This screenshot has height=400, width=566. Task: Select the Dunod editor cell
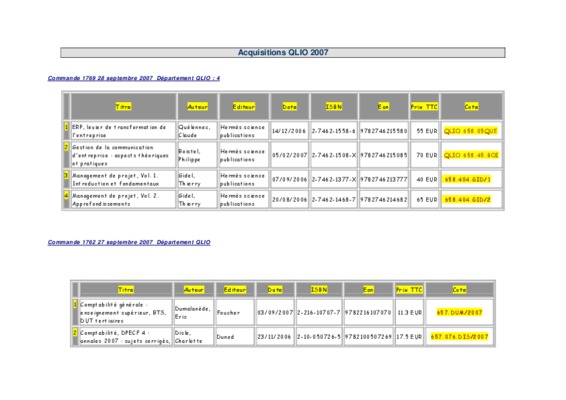click(x=235, y=337)
